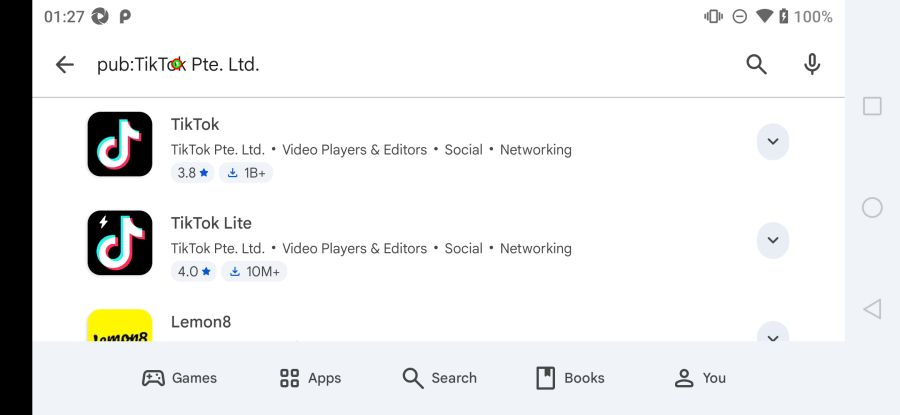Screen dimensions: 900x415
Task: Tap the microphone voice search icon
Action: [x=812, y=65]
